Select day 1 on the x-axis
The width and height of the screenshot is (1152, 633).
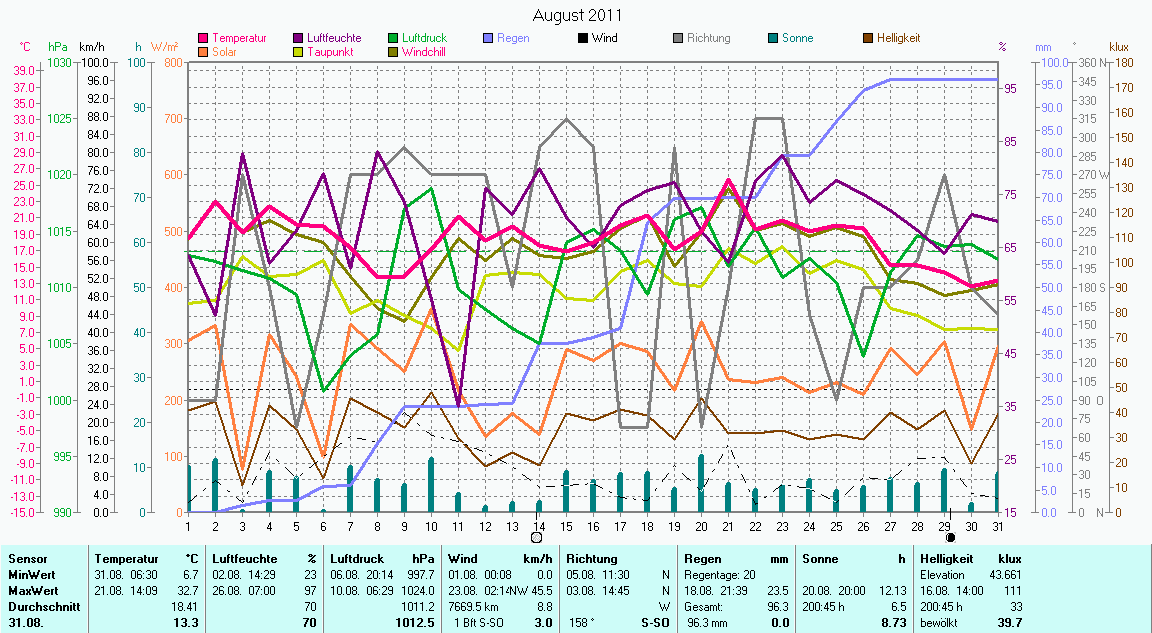point(188,525)
